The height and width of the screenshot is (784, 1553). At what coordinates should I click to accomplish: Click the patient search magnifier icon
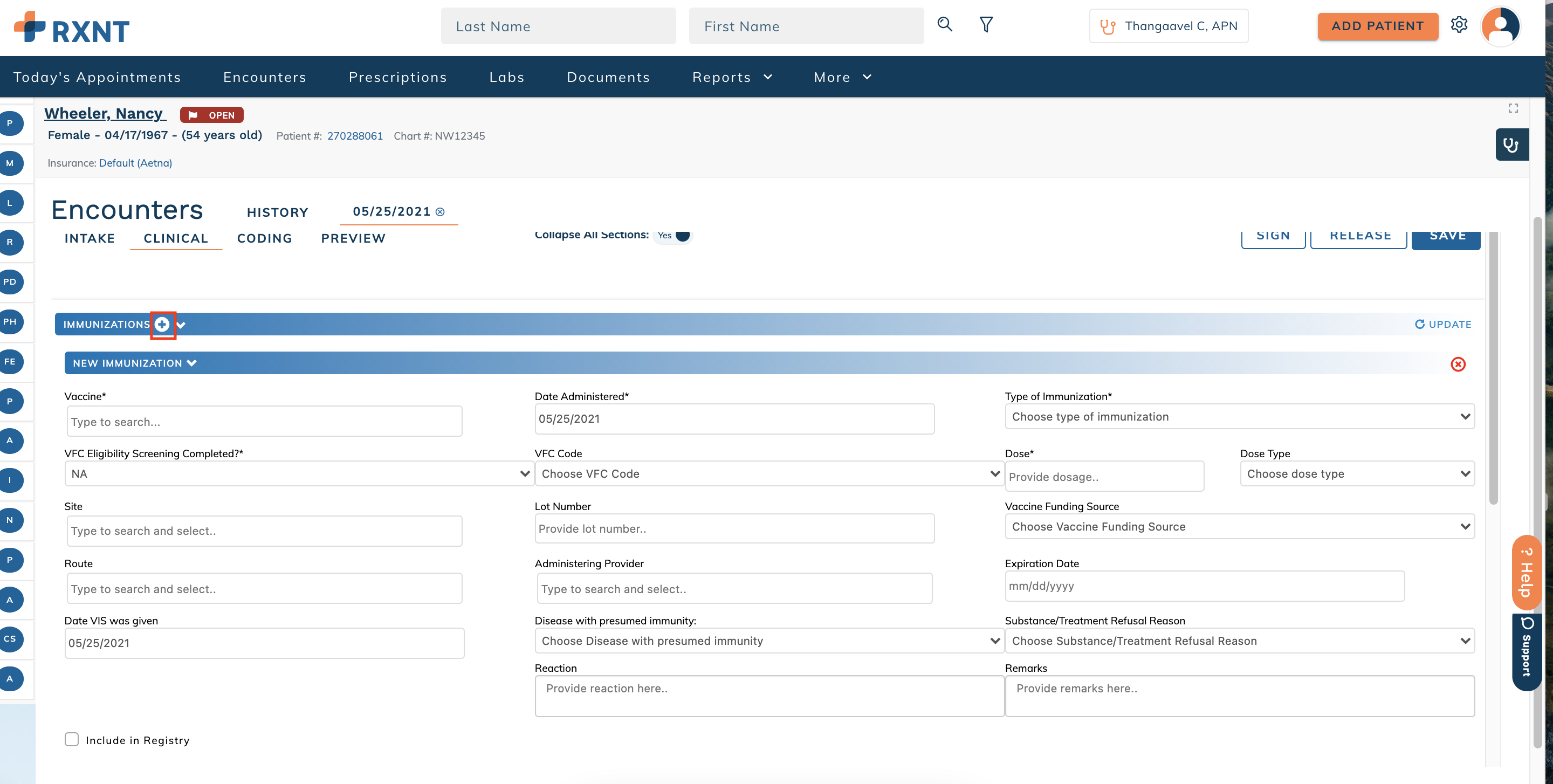(x=945, y=25)
